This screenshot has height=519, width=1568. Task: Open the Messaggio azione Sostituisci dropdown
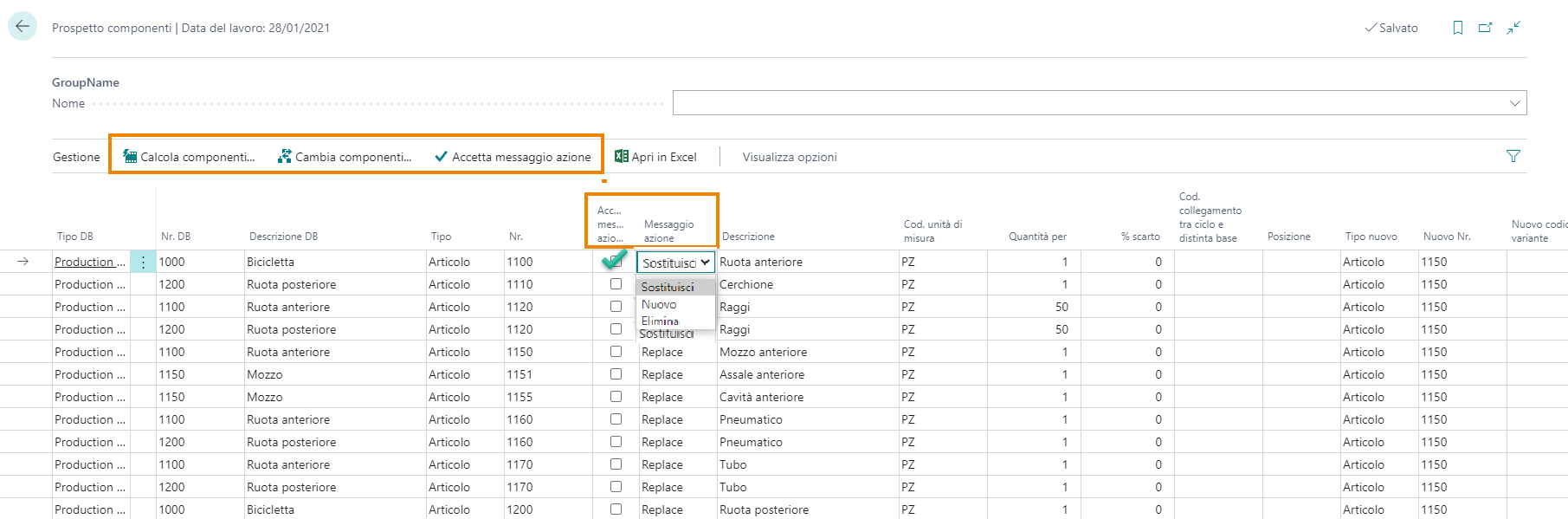tap(676, 263)
